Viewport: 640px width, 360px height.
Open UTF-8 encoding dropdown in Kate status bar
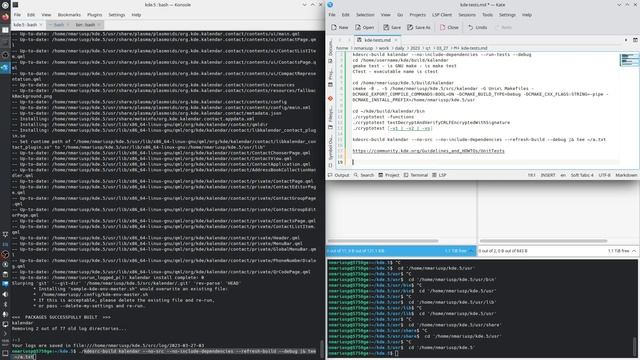click(604, 175)
